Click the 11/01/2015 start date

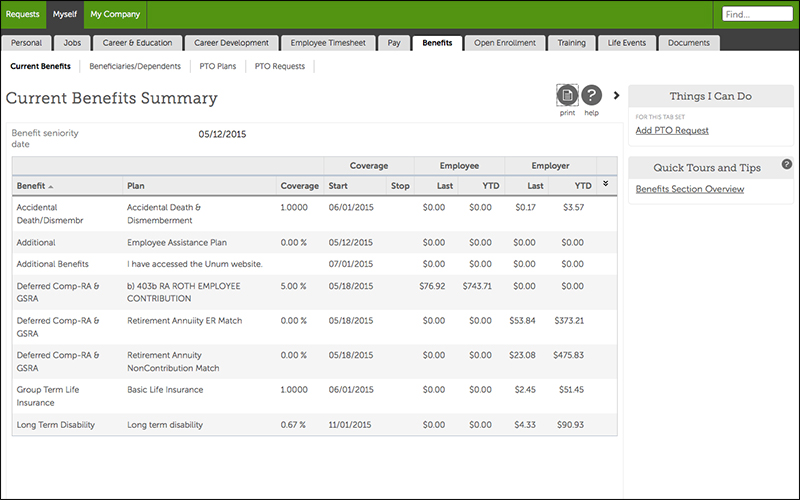tap(350, 424)
